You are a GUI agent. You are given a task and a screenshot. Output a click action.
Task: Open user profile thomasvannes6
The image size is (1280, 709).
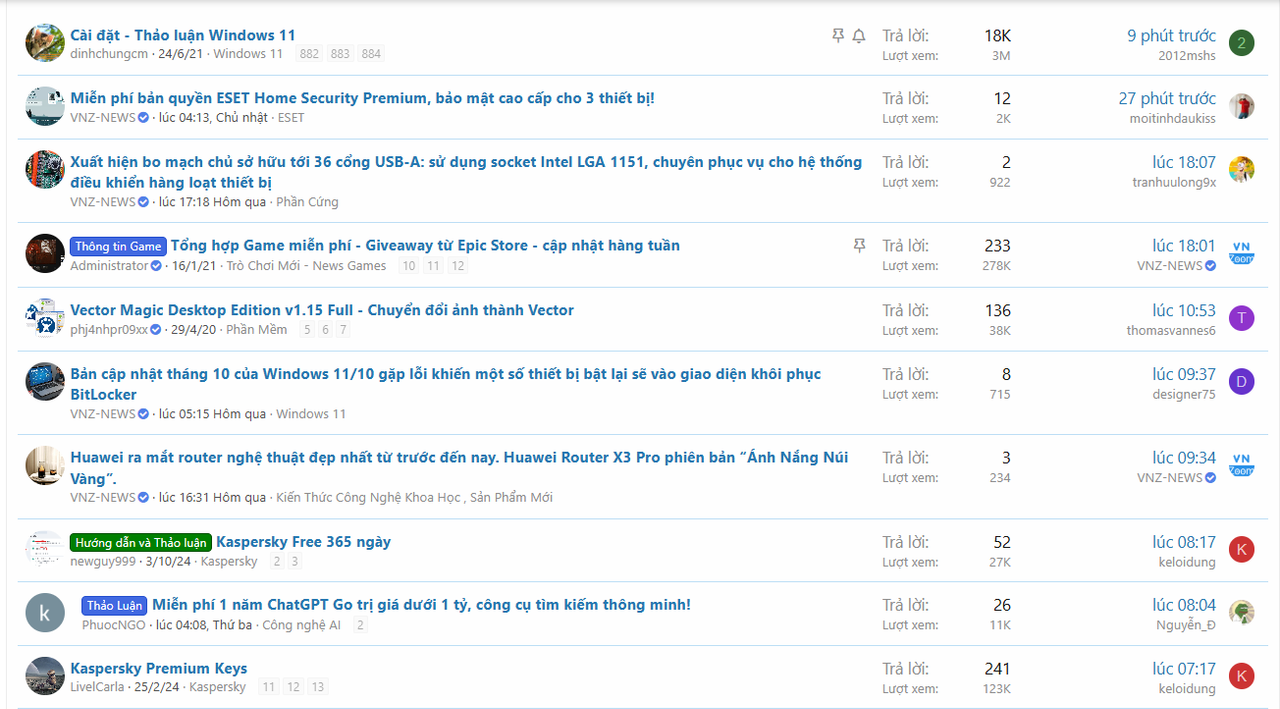(1171, 331)
